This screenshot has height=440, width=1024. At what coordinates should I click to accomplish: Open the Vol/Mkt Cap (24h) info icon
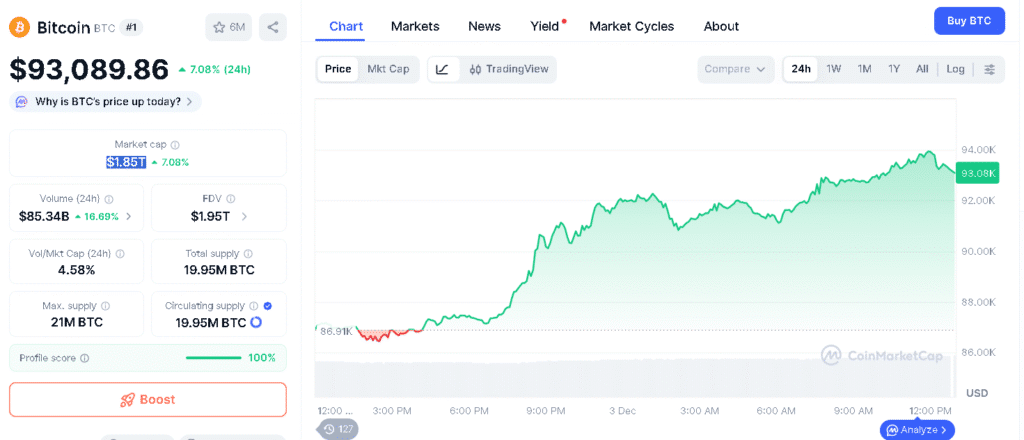(x=120, y=254)
